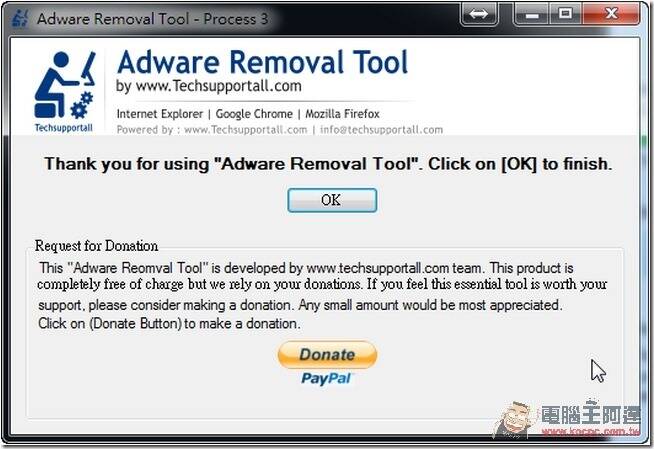Screen dimensions: 654x449
Task: Minimize the Adware Removal Tool window
Action: [x=531, y=14]
